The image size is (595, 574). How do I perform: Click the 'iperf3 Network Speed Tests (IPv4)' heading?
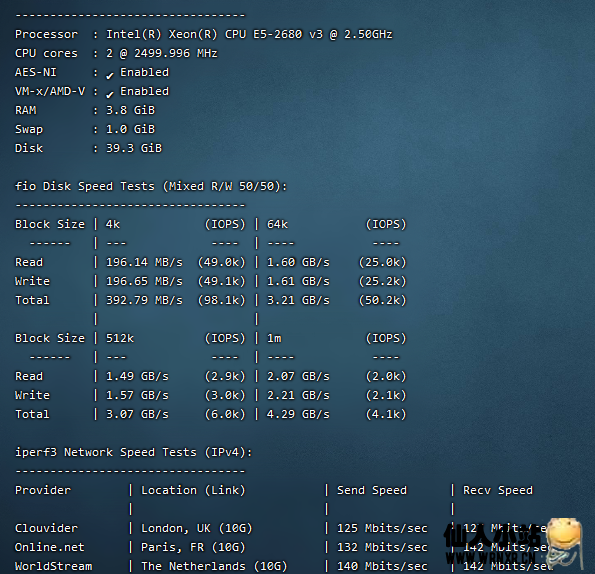[134, 452]
